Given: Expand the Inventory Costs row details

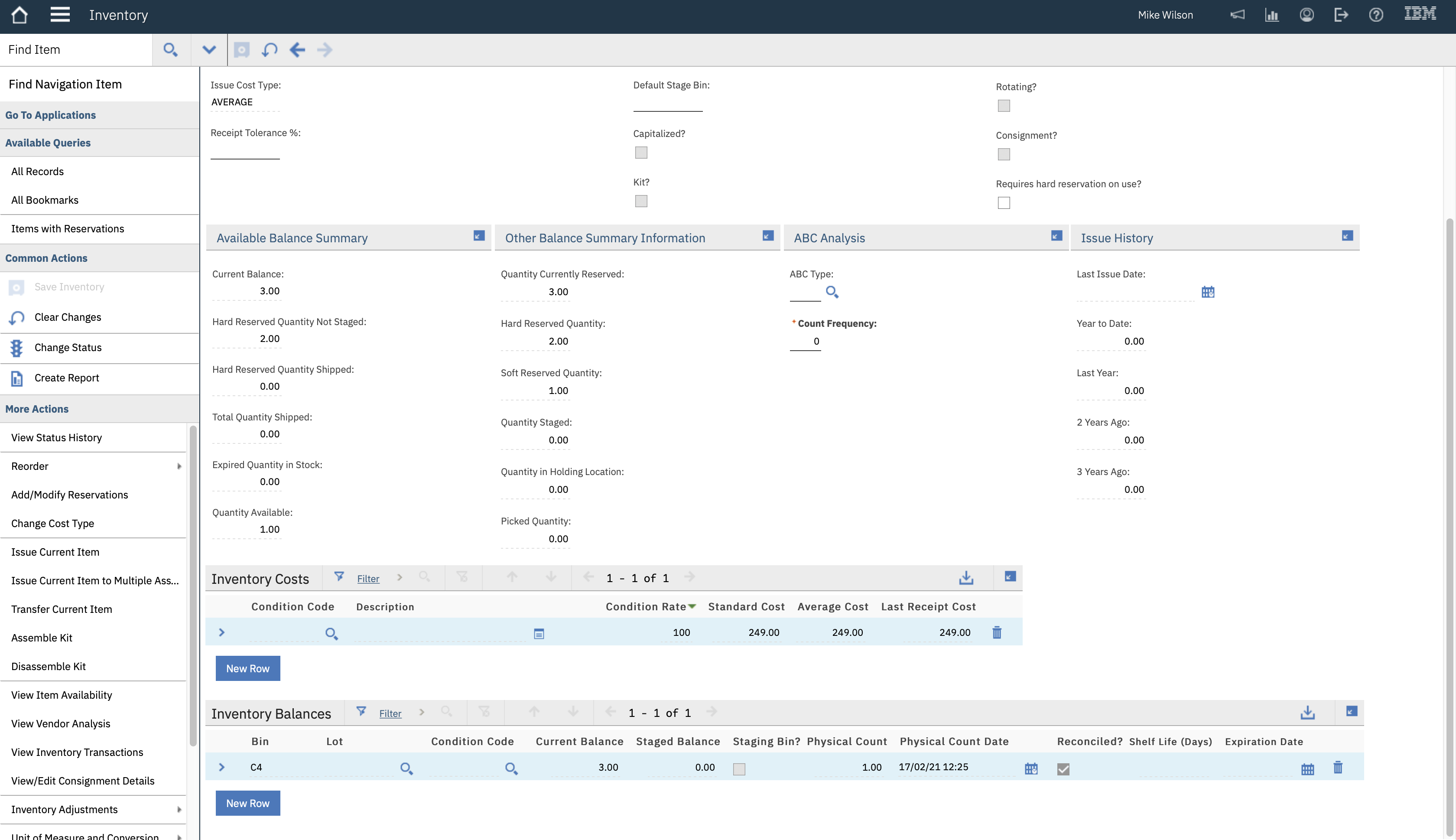Looking at the screenshot, I should (222, 632).
